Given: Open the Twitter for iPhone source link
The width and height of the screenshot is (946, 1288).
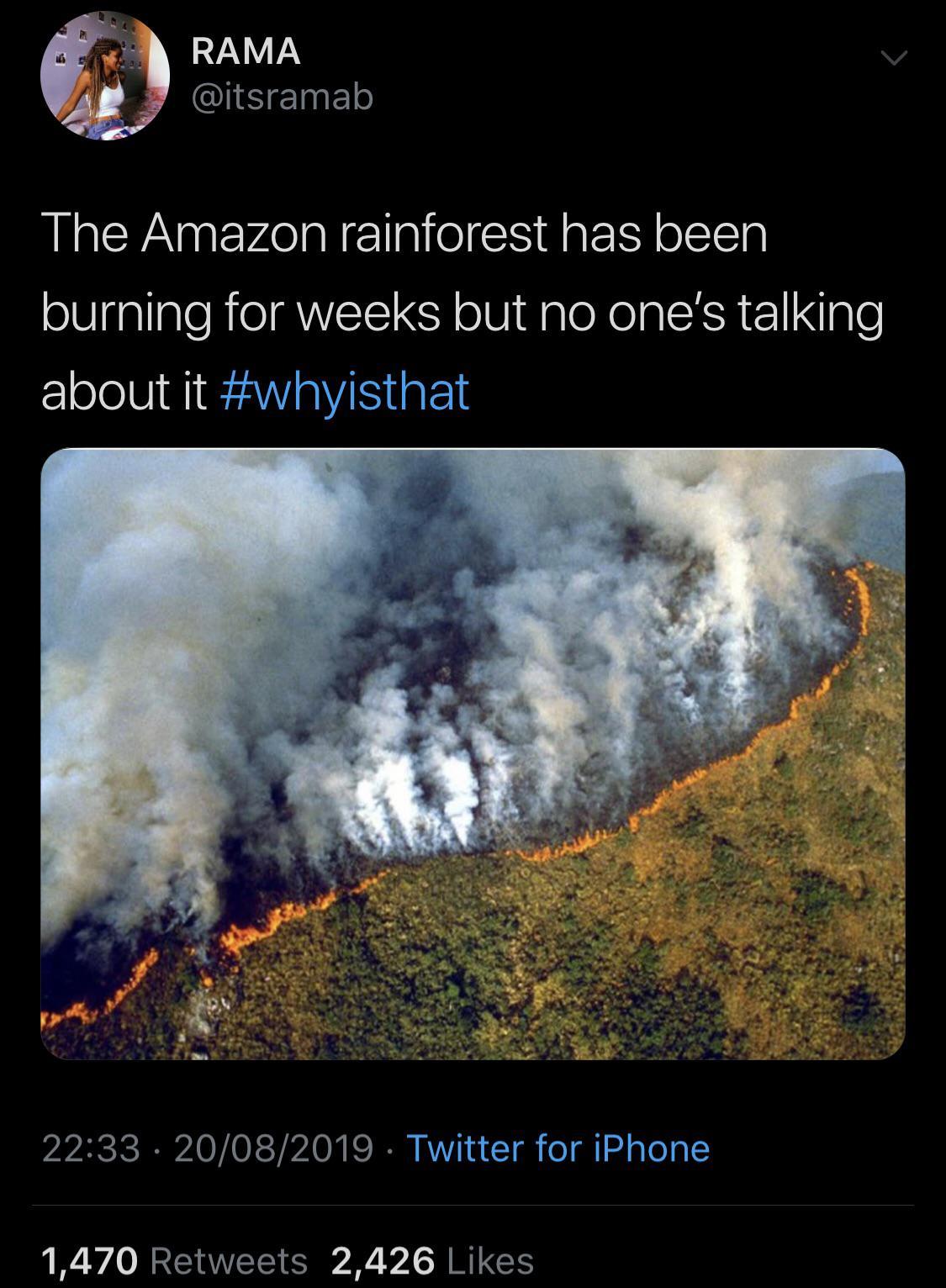Looking at the screenshot, I should point(558,1148).
